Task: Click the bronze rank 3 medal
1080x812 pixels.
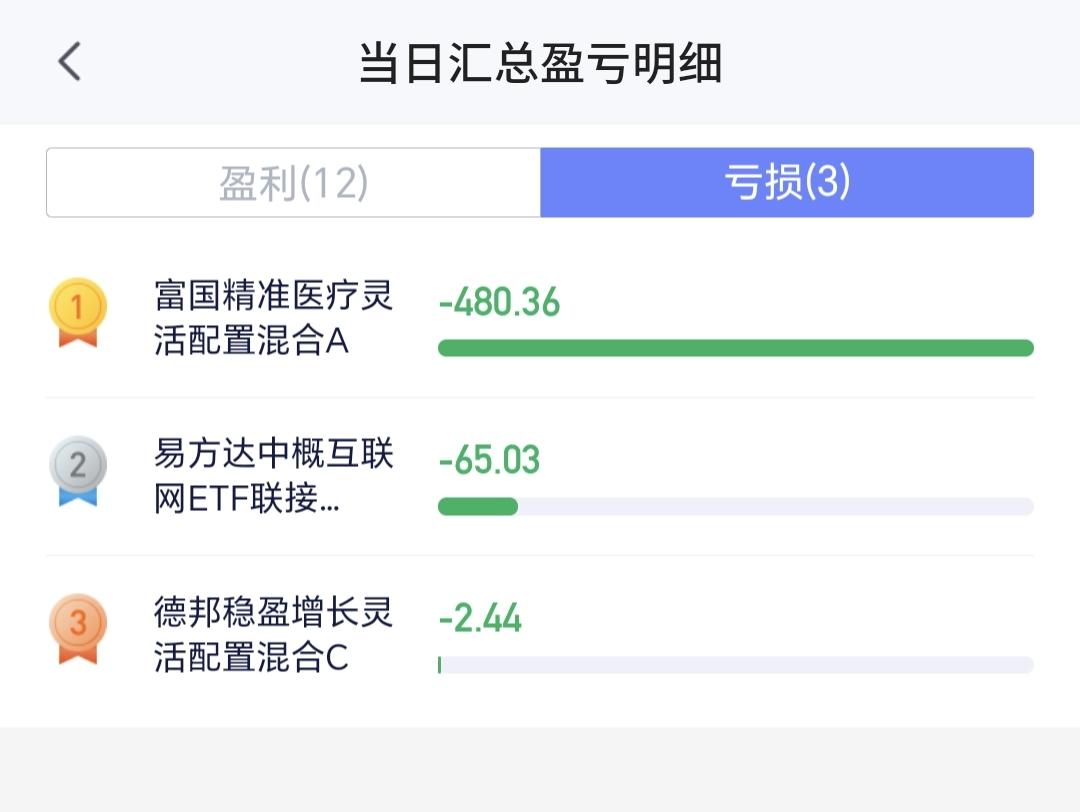Action: click(78, 627)
